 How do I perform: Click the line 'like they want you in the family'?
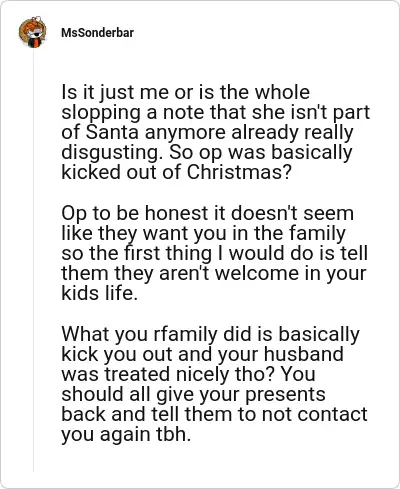point(203,233)
